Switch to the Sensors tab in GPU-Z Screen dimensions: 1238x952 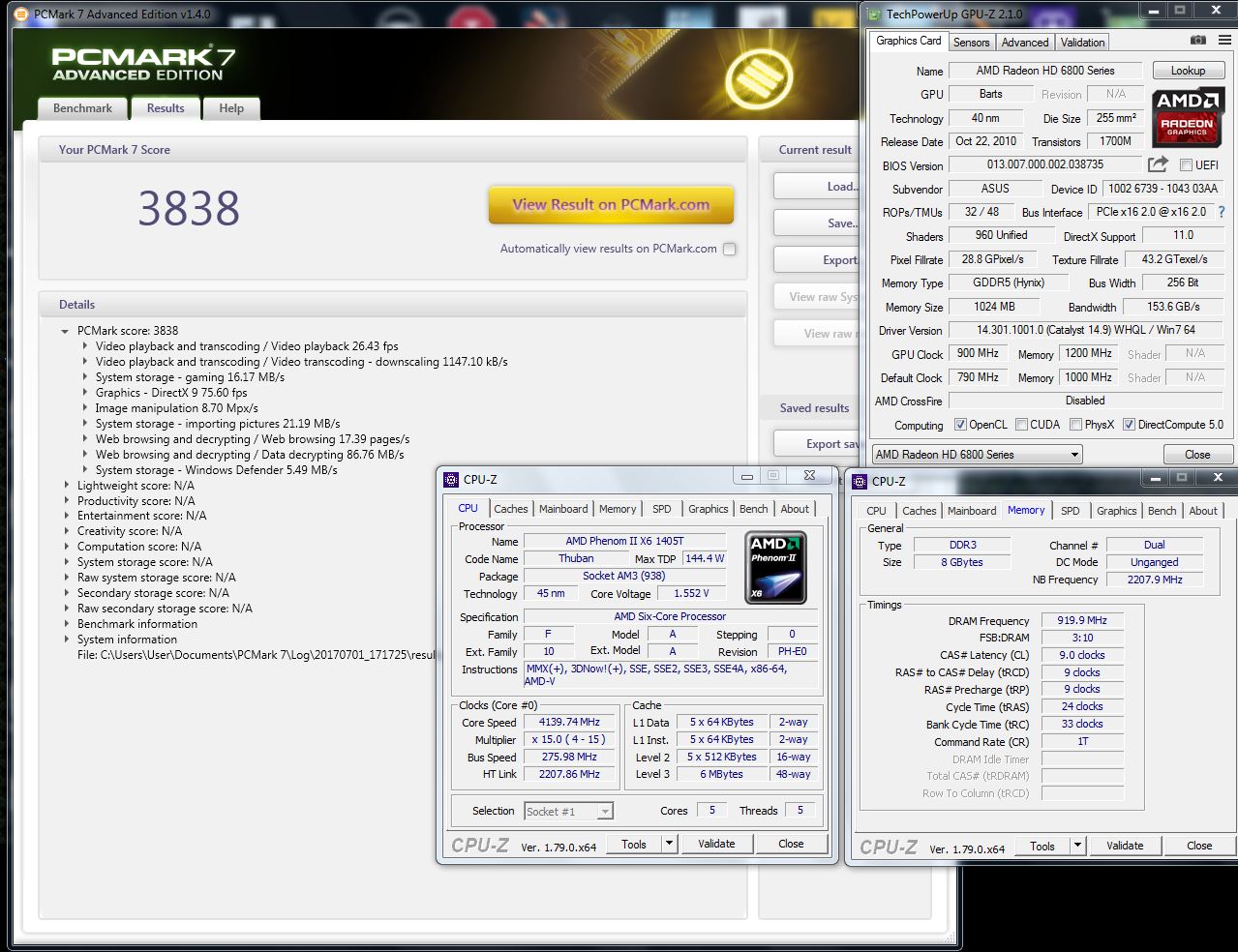971,43
